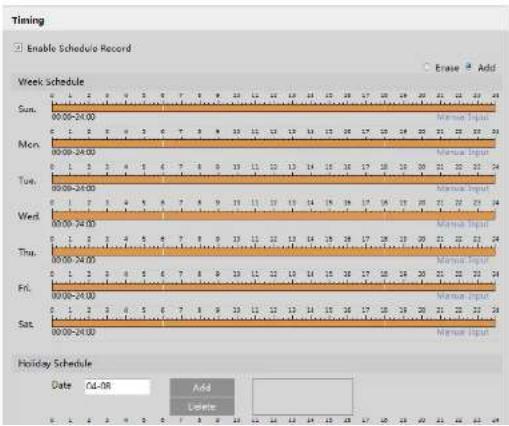Screen dimensions: 509x426
Task: Click the Wednesday schedule timeline bar
Action: pos(274,215)
